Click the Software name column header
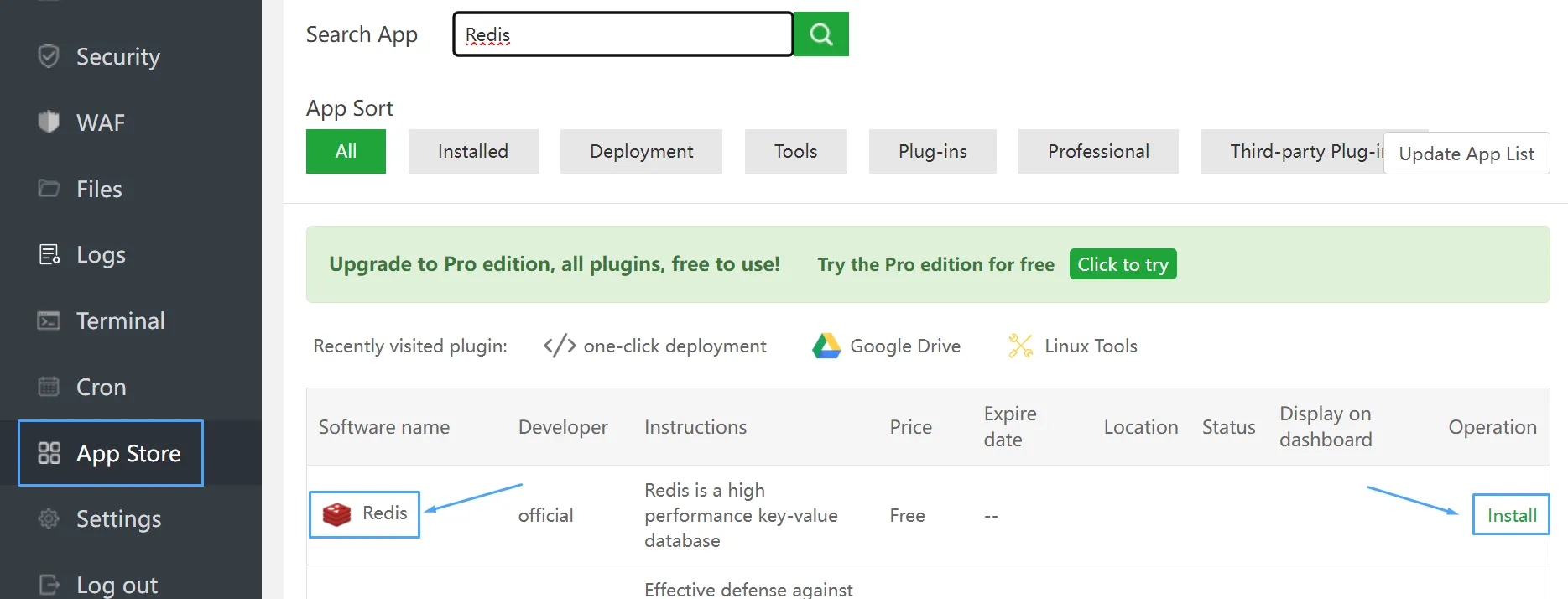Image resolution: width=1568 pixels, height=599 pixels. pyautogui.click(x=384, y=427)
